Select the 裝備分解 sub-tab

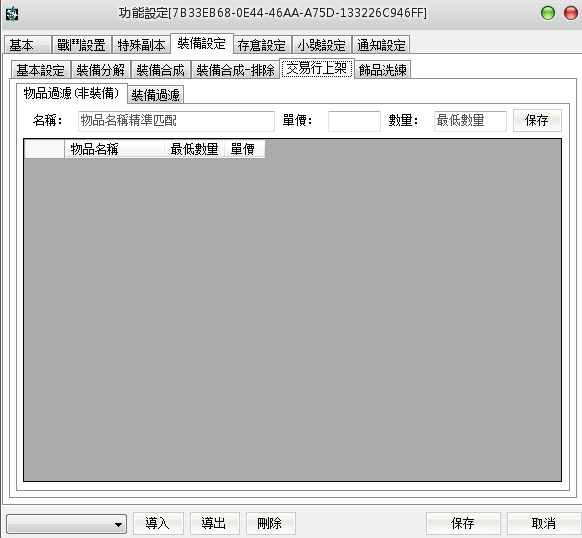point(101,69)
